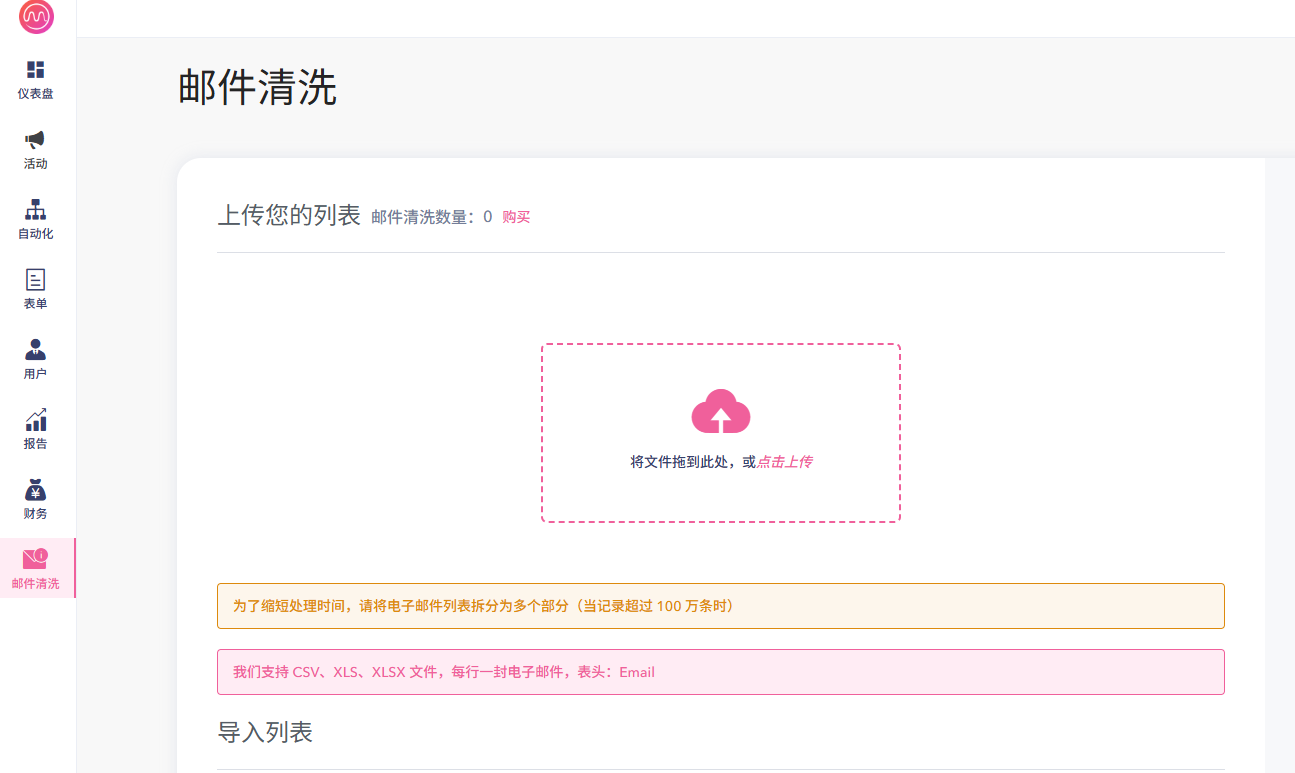The image size is (1295, 773).
Task: Click the alert badge on envelope icon
Action: pyautogui.click(x=41, y=555)
